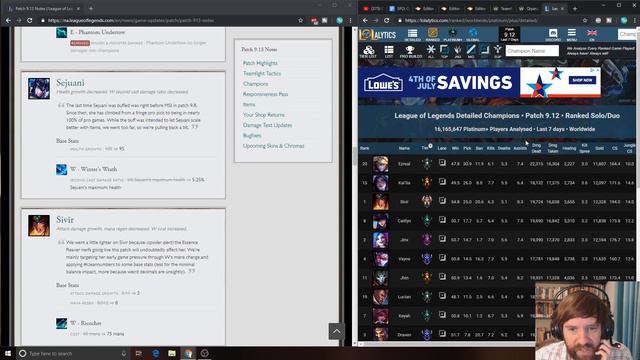Focus the Champion Name search field
Viewport: 640px width, 360px height.
532,51
